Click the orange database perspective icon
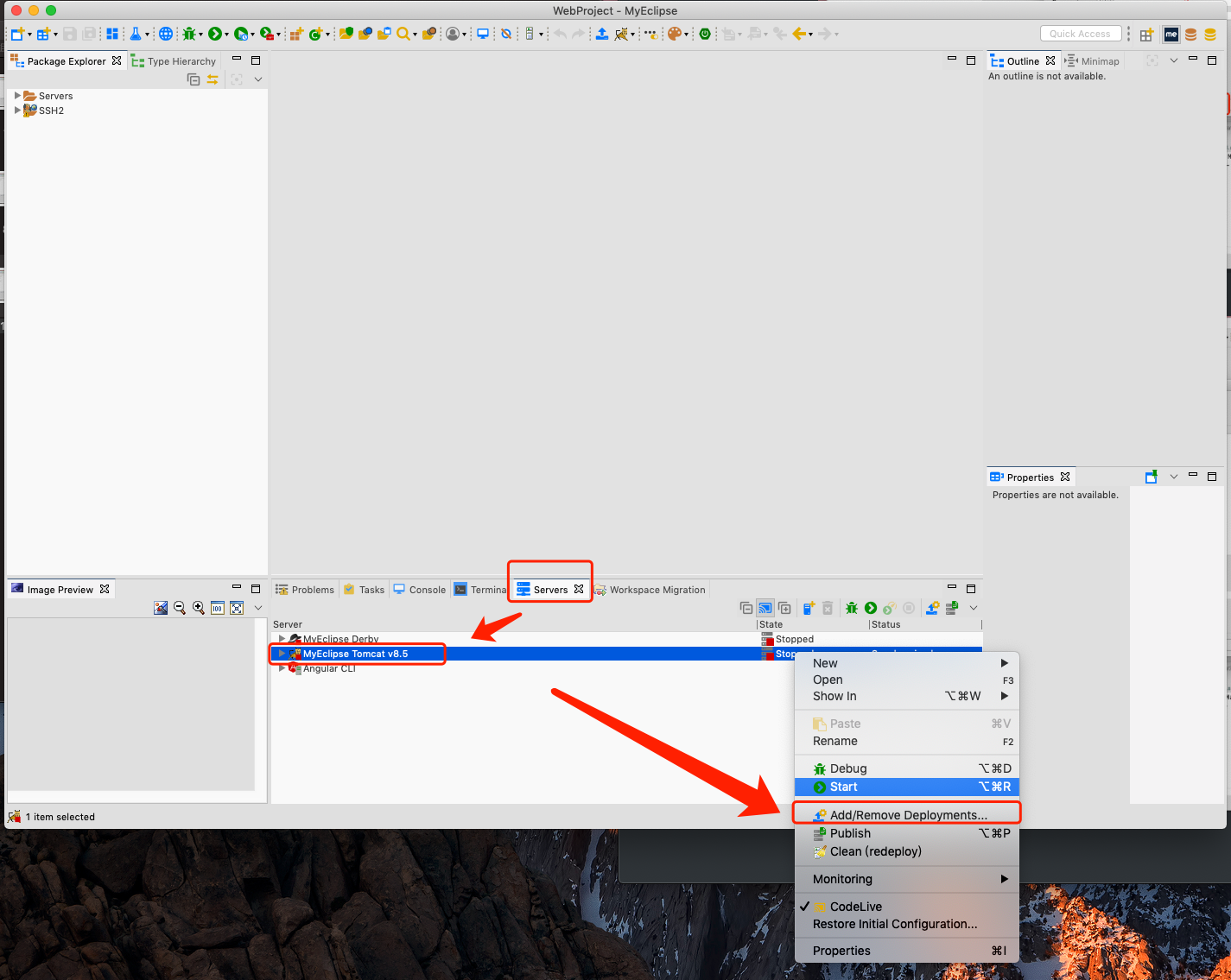 tap(1191, 35)
